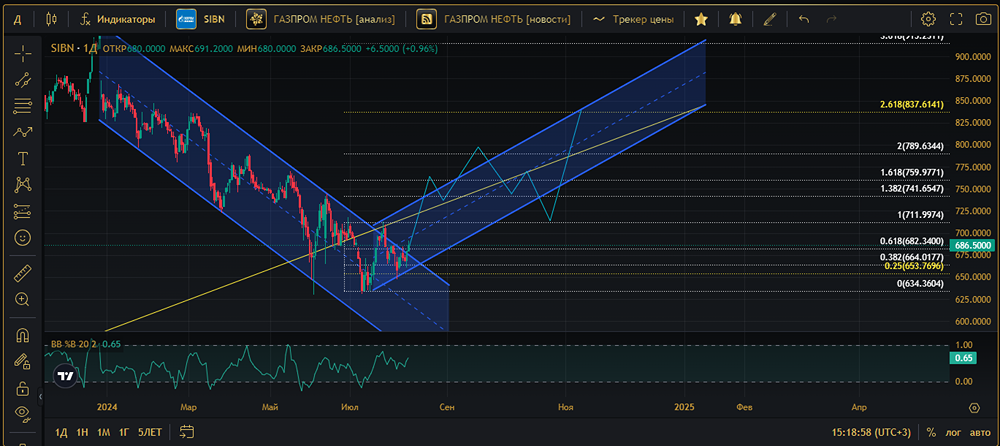Click the 0.25(653.7696) yellow level label

(x=914, y=265)
